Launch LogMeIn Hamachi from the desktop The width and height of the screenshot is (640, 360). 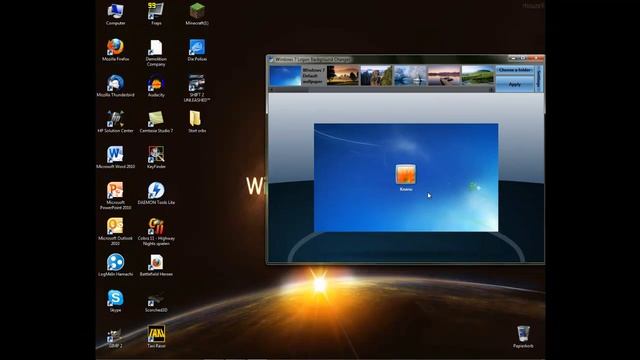pos(116,265)
